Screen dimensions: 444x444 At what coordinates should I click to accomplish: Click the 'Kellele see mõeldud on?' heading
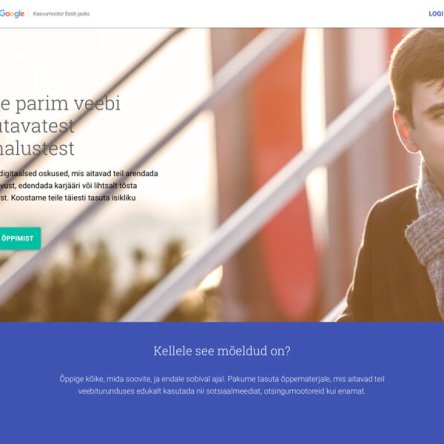(222, 351)
